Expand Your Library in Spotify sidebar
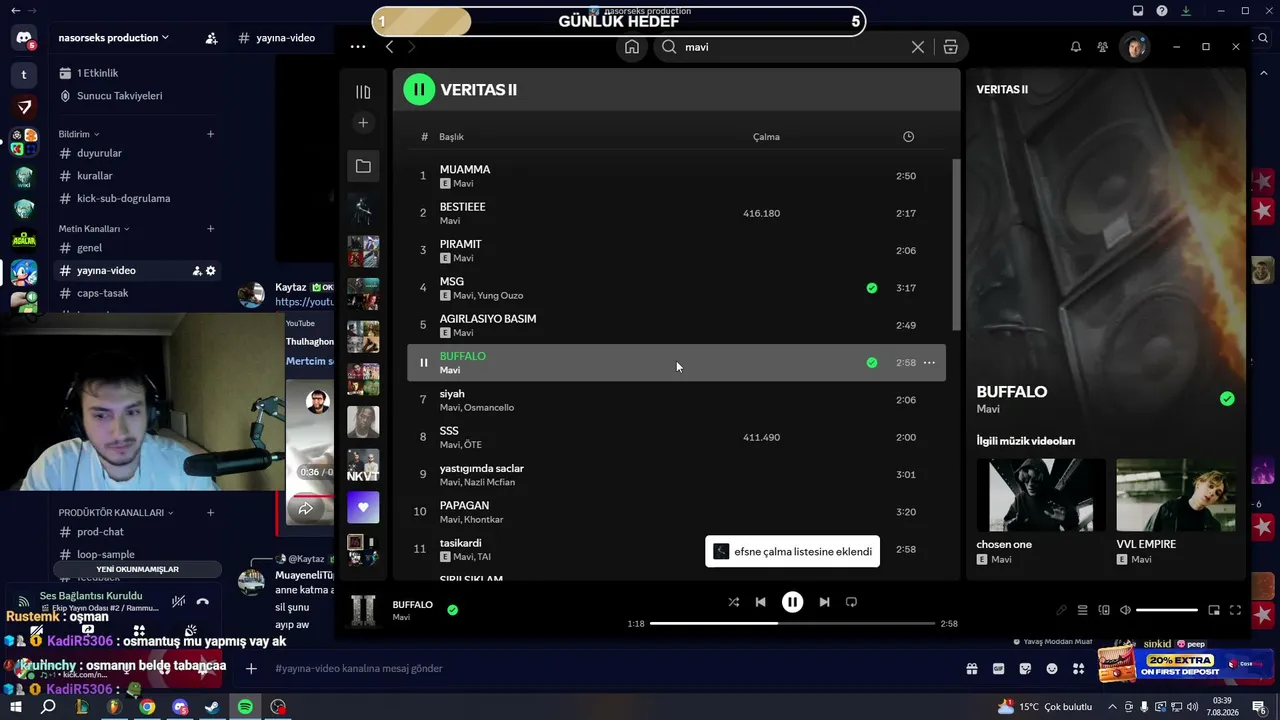1280x720 pixels. click(363, 92)
